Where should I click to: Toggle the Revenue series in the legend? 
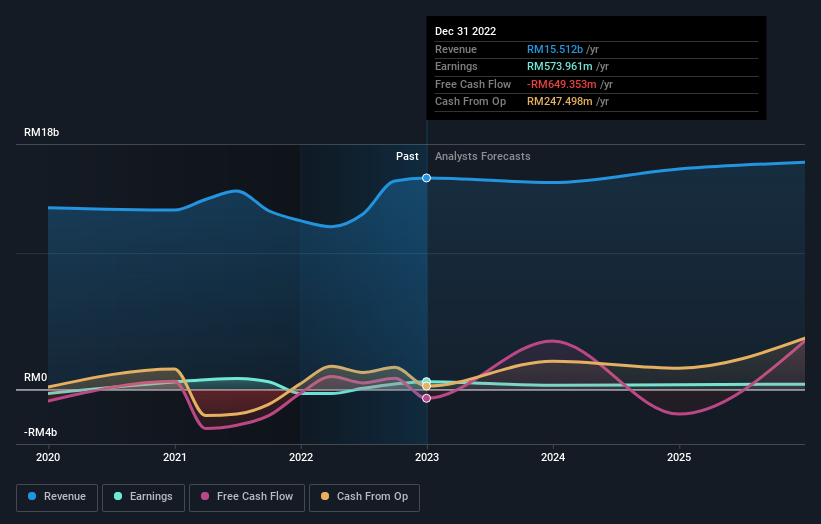point(57,497)
